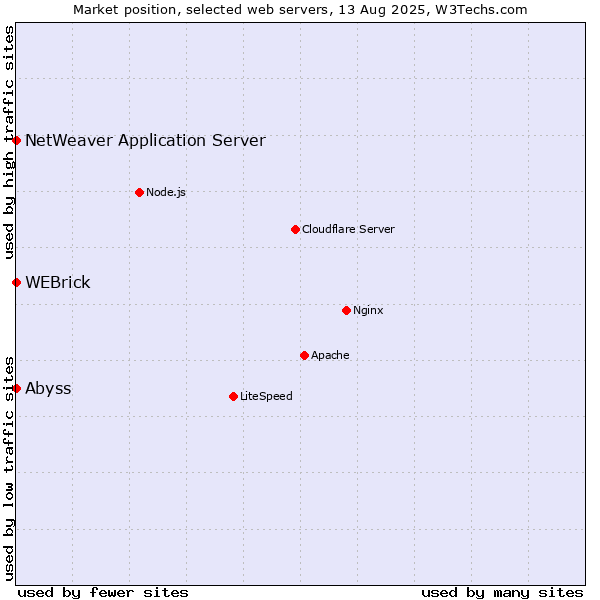The image size is (600, 600).
Task: Select the Apache label text
Action: coord(330,355)
